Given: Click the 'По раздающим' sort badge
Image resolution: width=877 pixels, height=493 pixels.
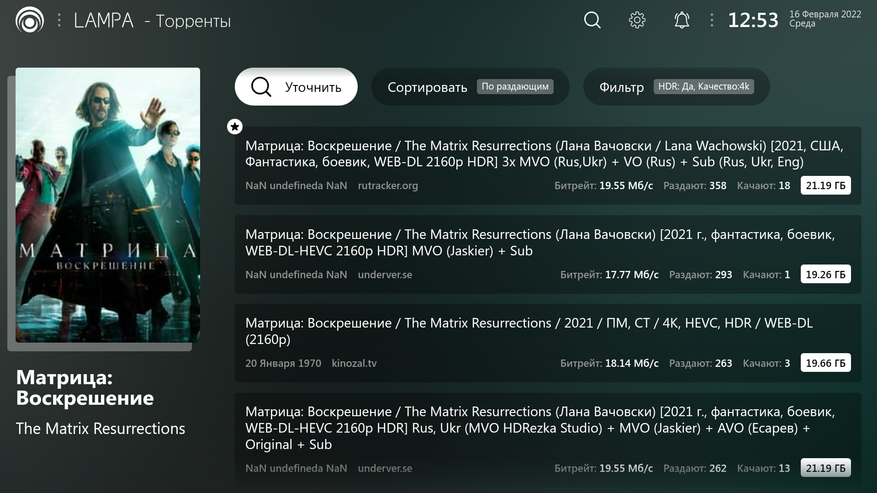Looking at the screenshot, I should (515, 87).
